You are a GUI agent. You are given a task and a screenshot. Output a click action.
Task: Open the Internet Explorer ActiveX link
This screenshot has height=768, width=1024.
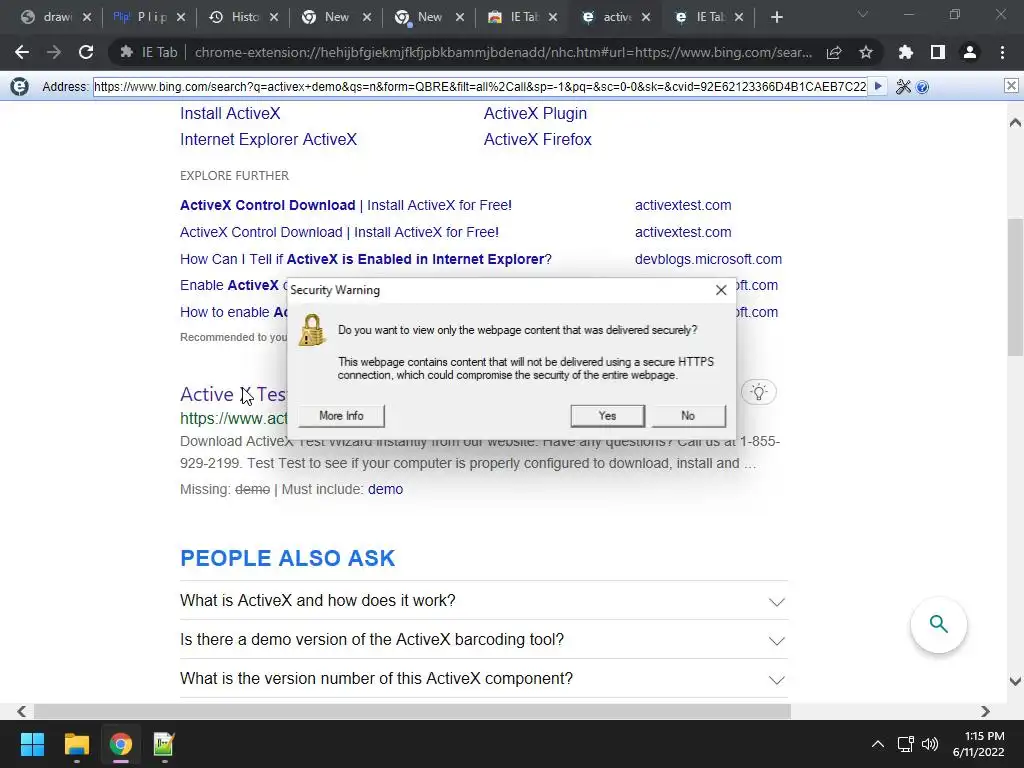click(x=268, y=140)
